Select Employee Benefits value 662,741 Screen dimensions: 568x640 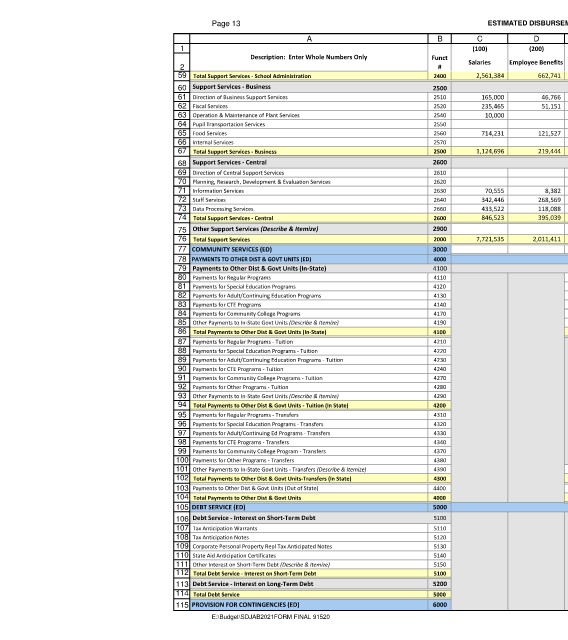(536, 76)
